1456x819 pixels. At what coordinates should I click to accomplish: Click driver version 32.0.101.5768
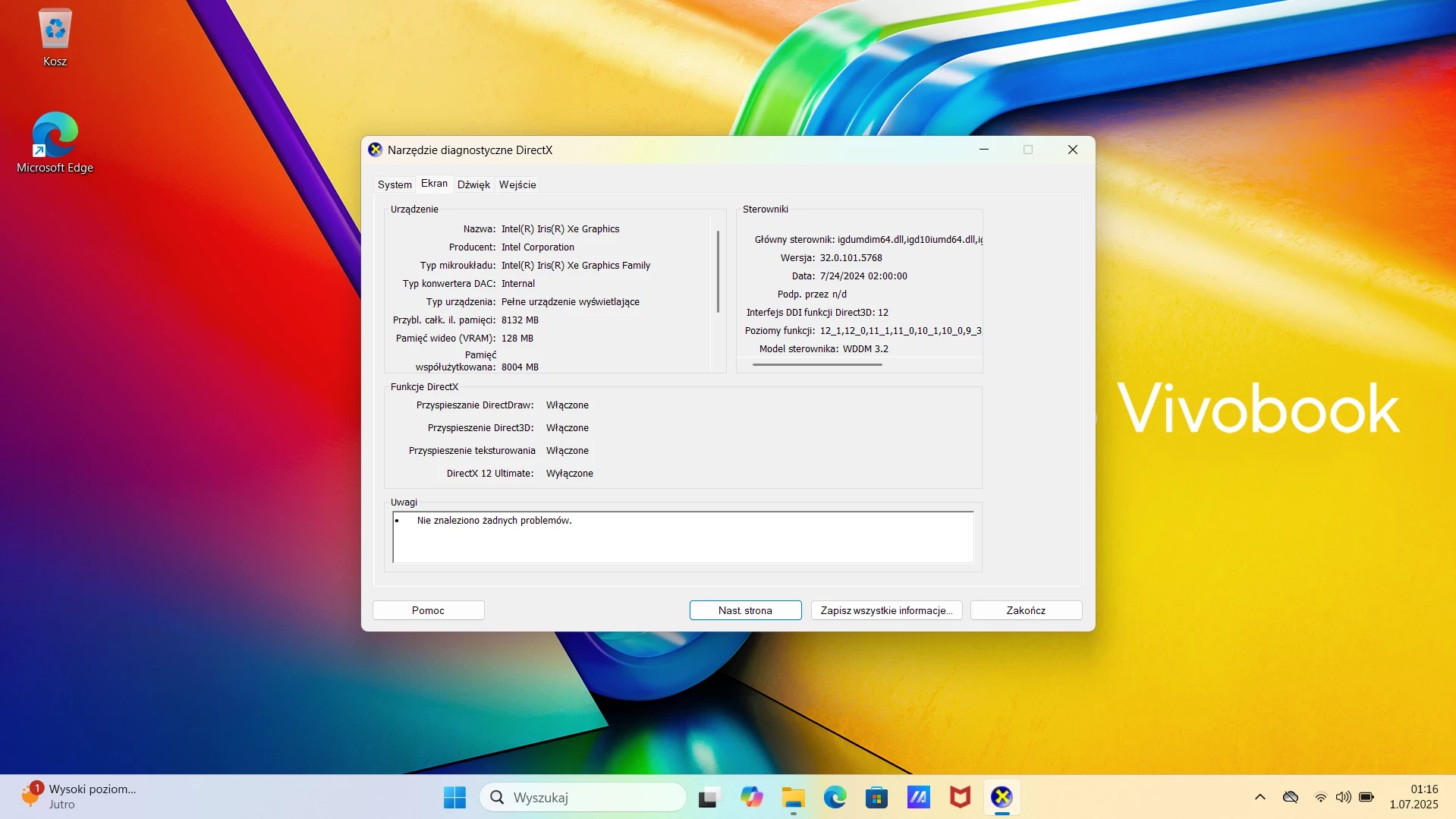[851, 257]
